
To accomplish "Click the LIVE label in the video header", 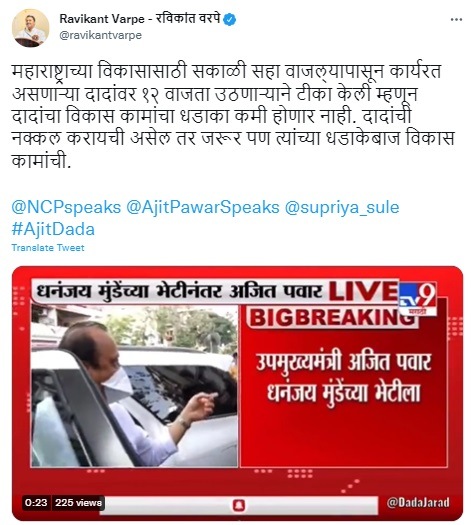I will 363,291.
